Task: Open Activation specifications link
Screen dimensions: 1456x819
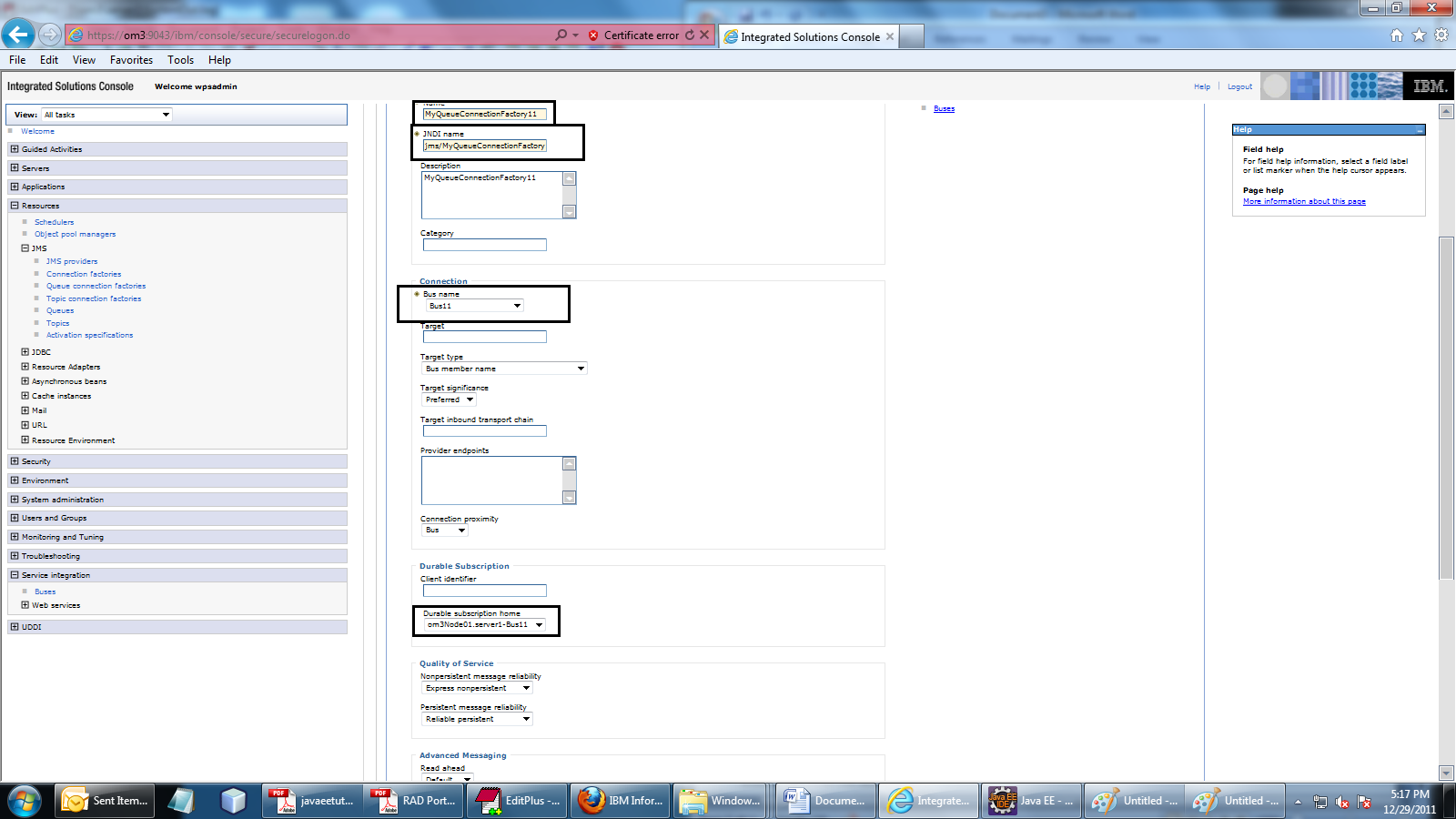Action: point(89,335)
